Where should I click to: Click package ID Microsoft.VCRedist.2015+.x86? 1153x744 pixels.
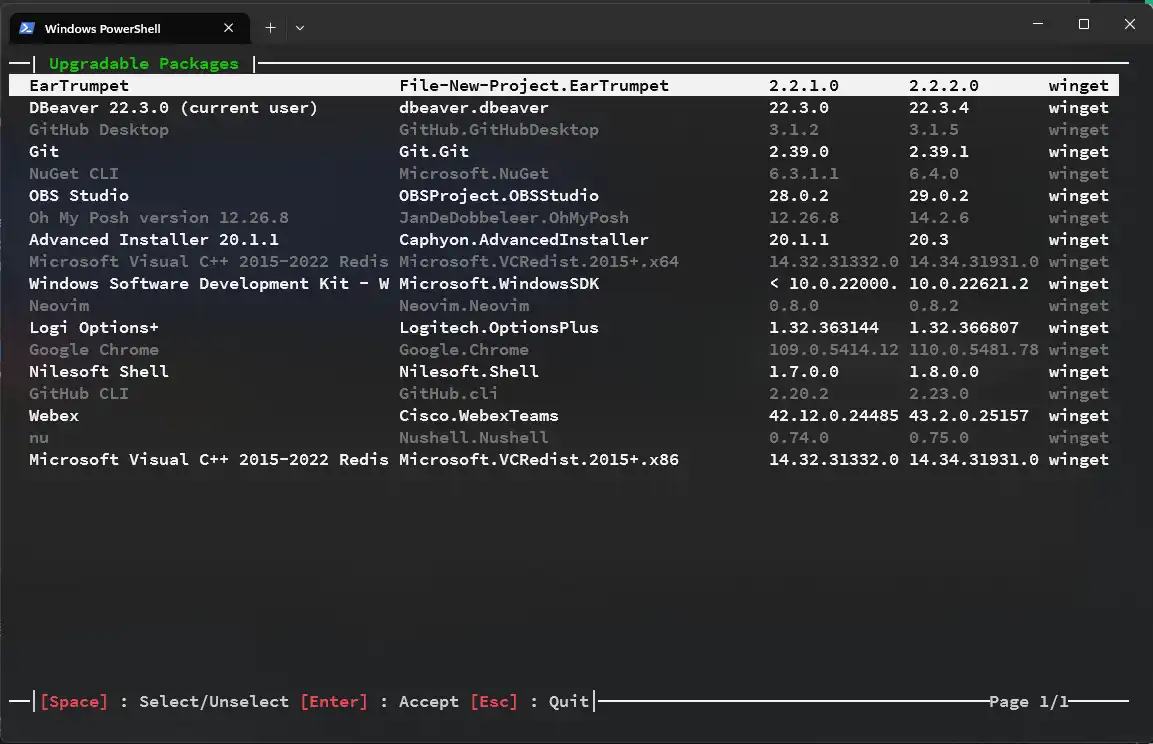(539, 459)
